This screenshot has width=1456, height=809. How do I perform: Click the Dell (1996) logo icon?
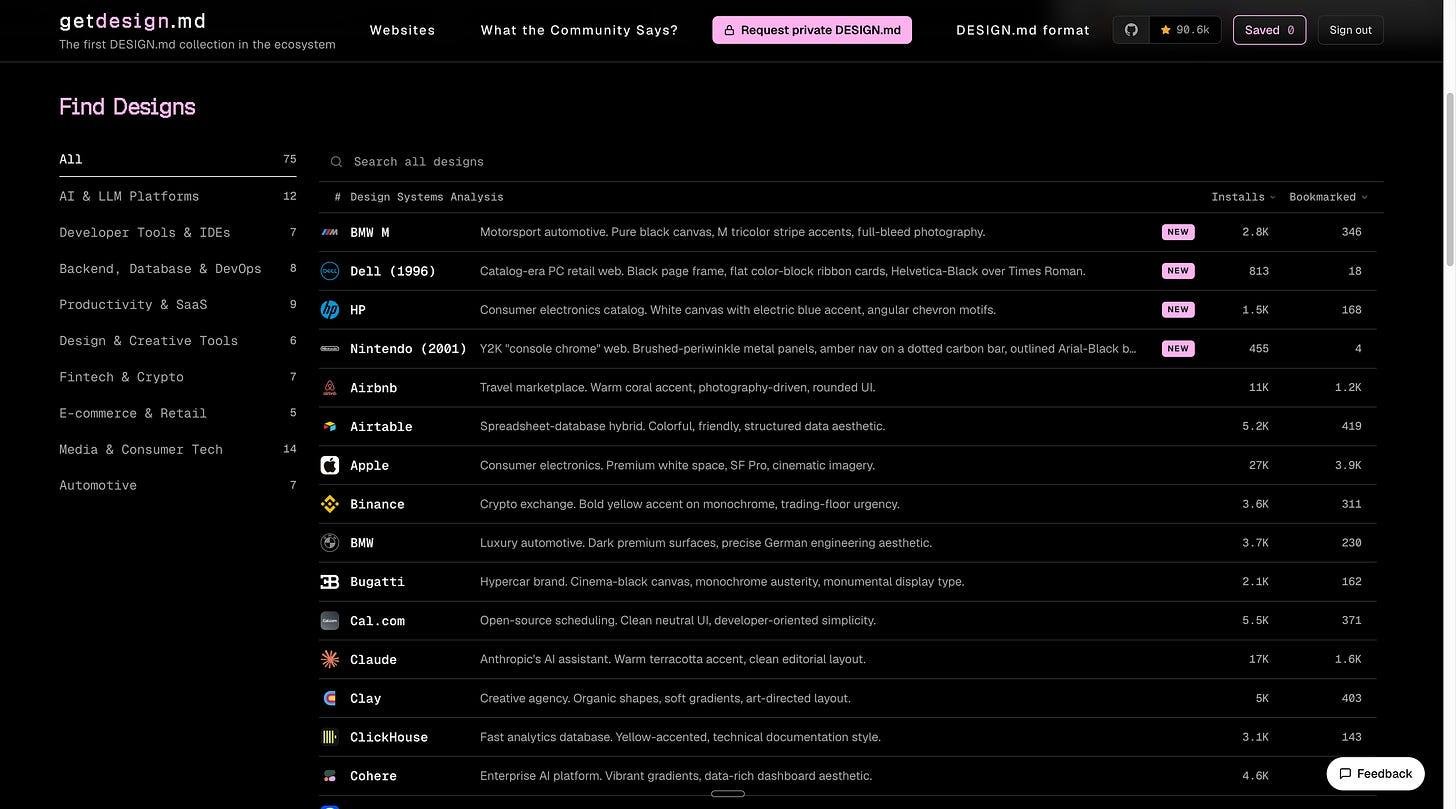(329, 271)
